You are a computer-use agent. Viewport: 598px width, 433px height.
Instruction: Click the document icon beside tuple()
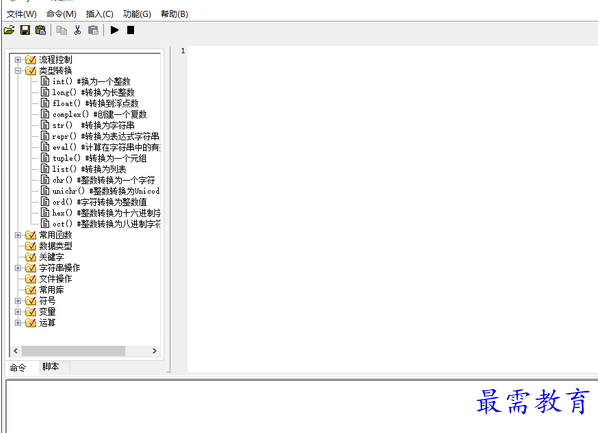coord(45,158)
